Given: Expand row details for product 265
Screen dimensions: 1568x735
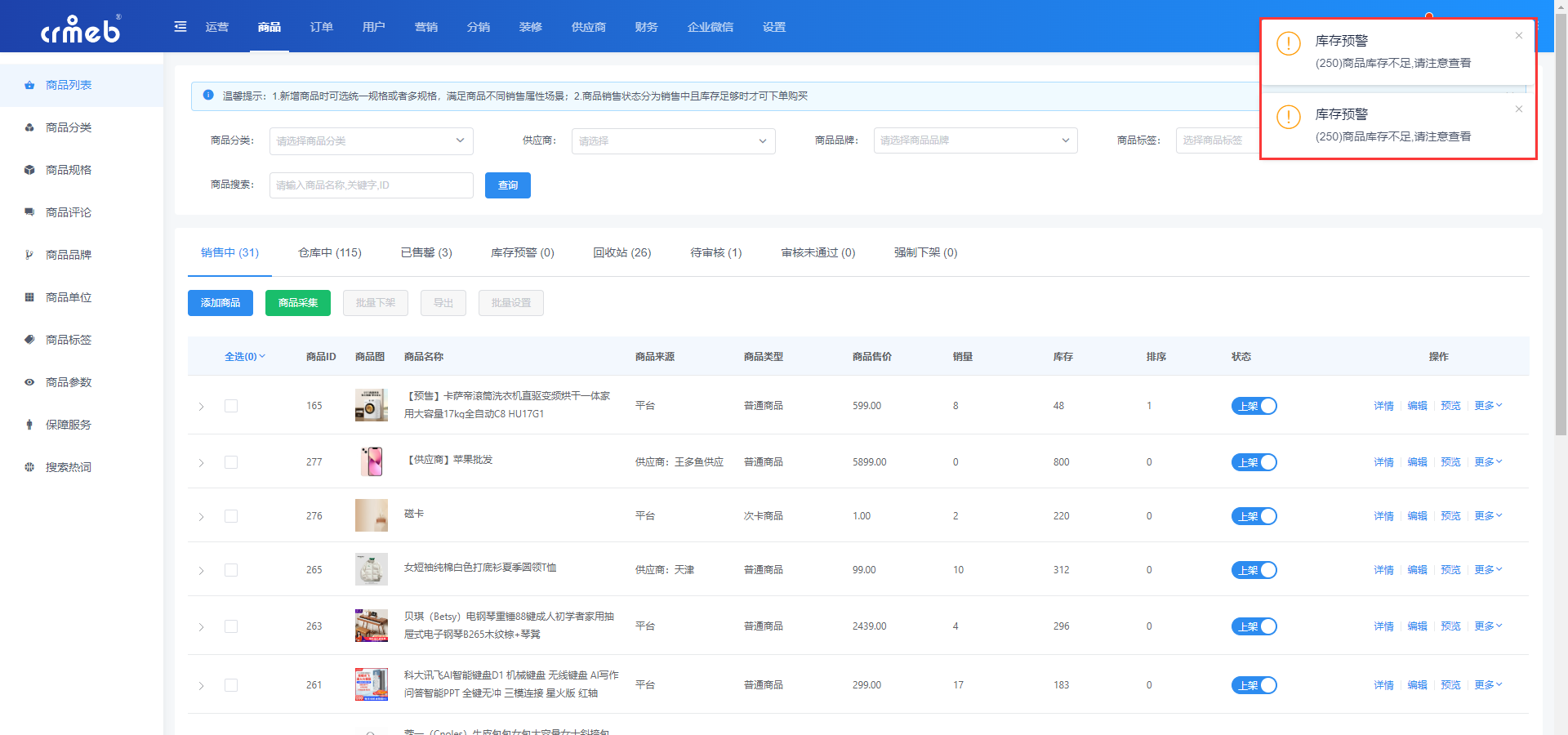Looking at the screenshot, I should pyautogui.click(x=201, y=570).
